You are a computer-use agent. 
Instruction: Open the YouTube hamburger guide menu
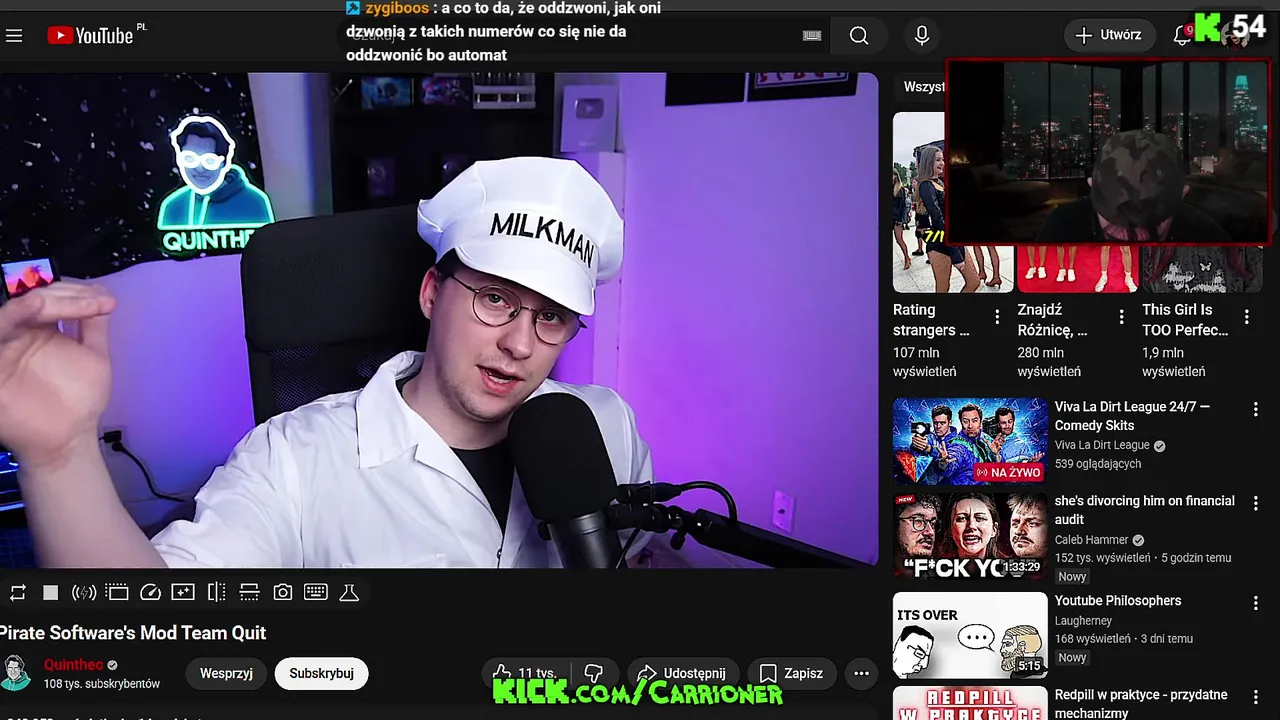tap(14, 36)
